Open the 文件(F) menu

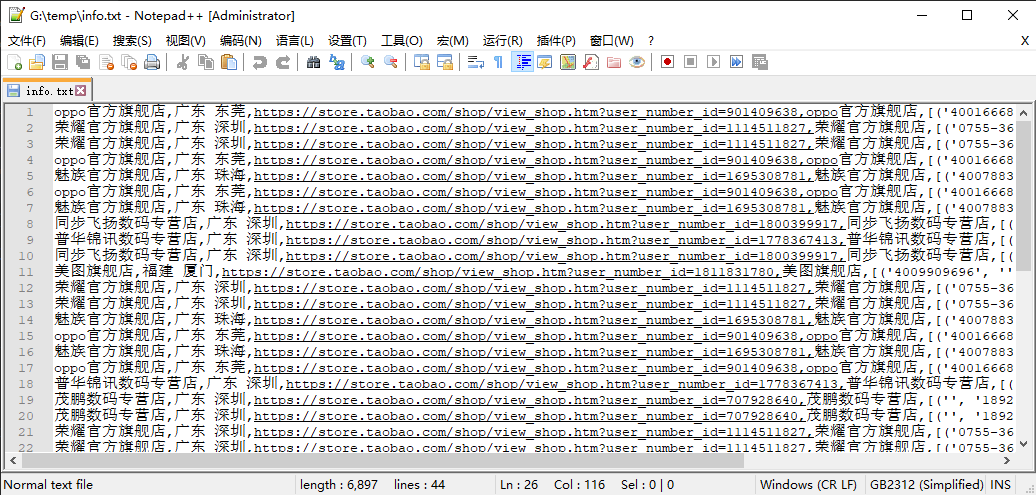(x=26, y=40)
